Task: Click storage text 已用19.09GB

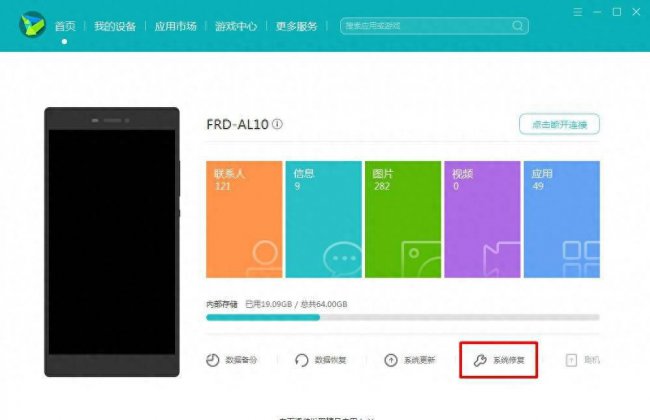Action: 269,304
